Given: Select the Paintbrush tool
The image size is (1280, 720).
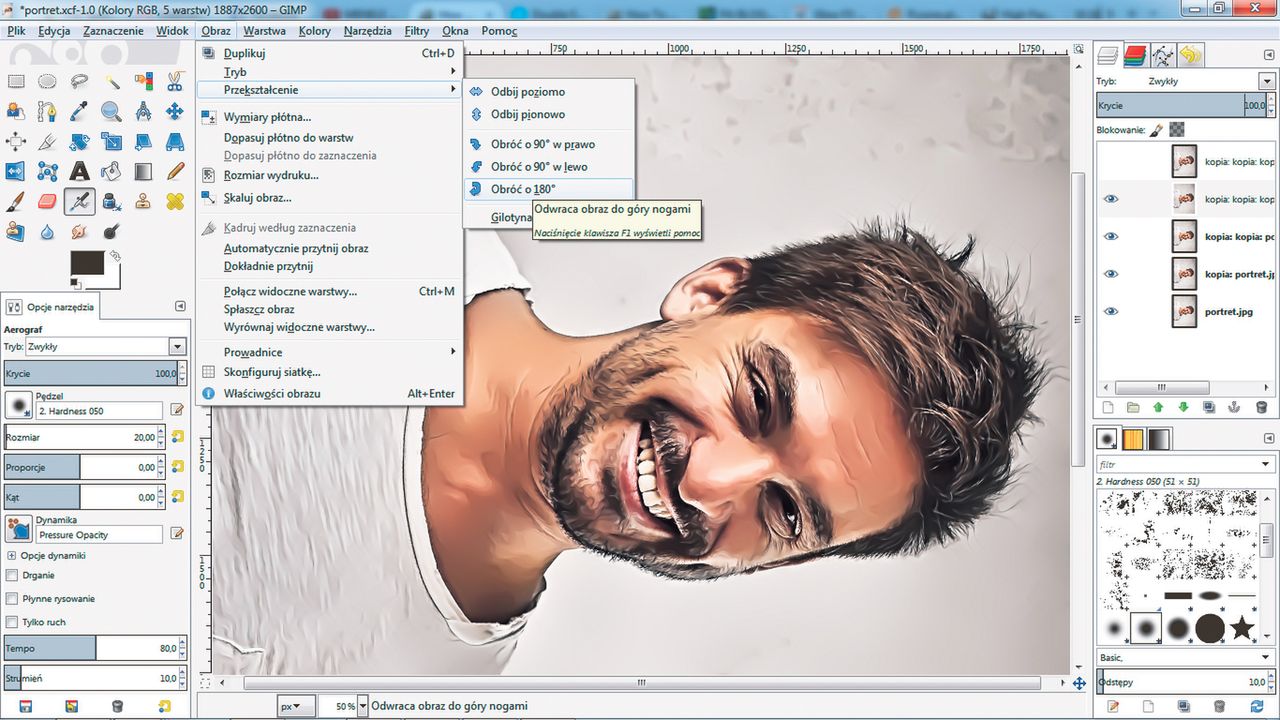Looking at the screenshot, I should (x=15, y=201).
